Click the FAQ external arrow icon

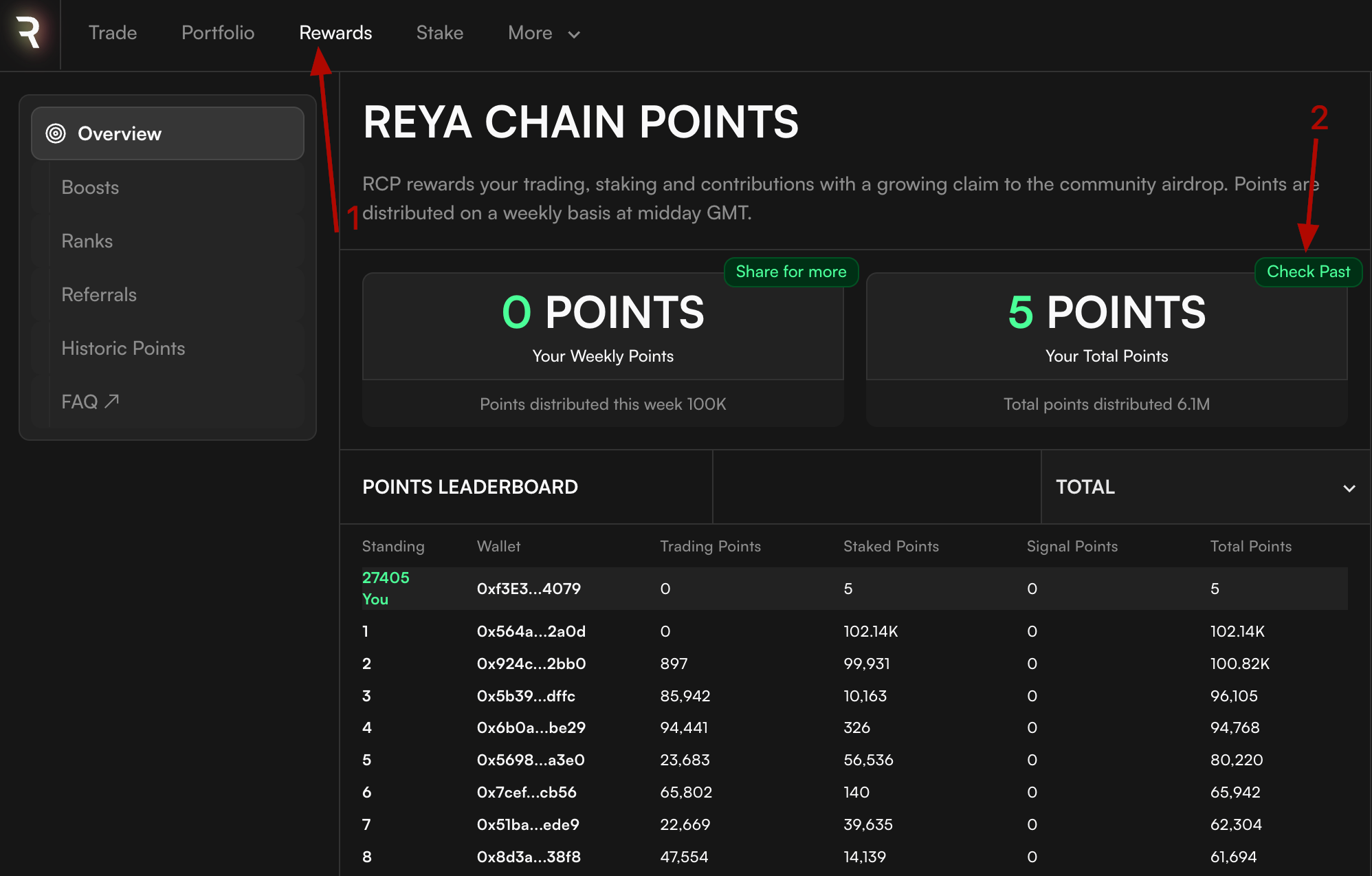click(x=112, y=401)
